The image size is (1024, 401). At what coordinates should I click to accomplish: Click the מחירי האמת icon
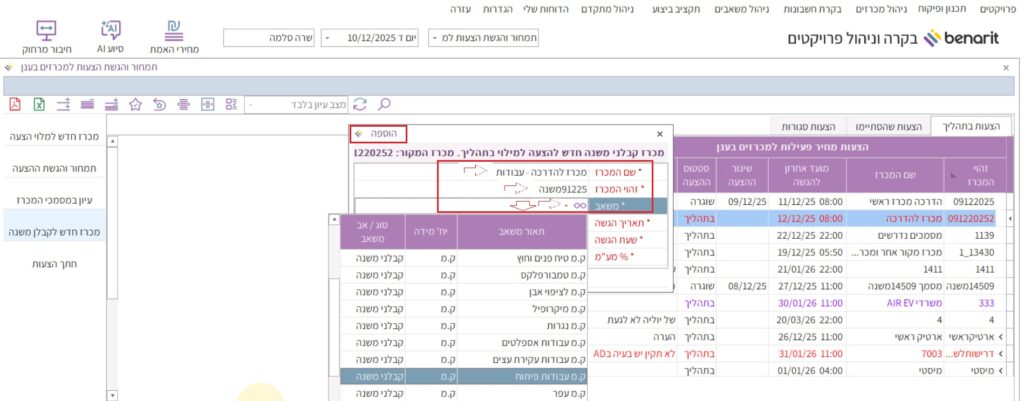[180, 36]
